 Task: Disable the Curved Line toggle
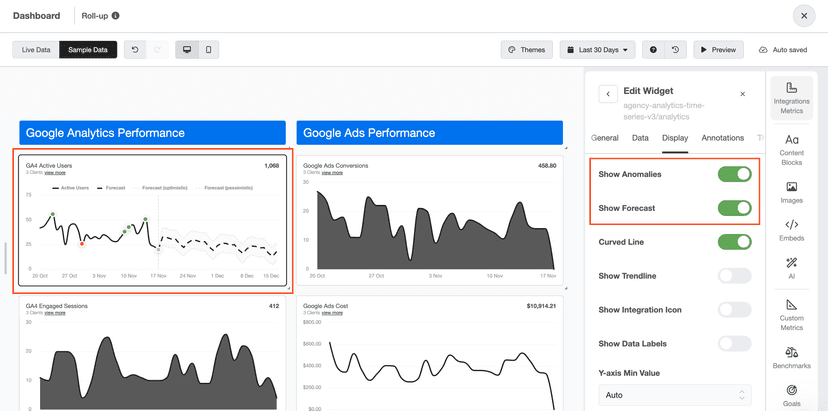[735, 242]
